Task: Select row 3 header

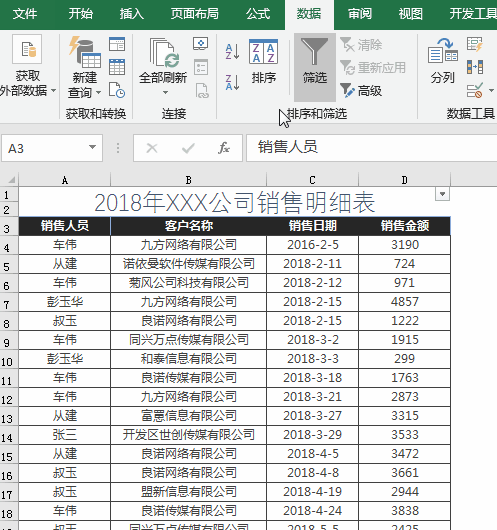Action: click(9, 226)
